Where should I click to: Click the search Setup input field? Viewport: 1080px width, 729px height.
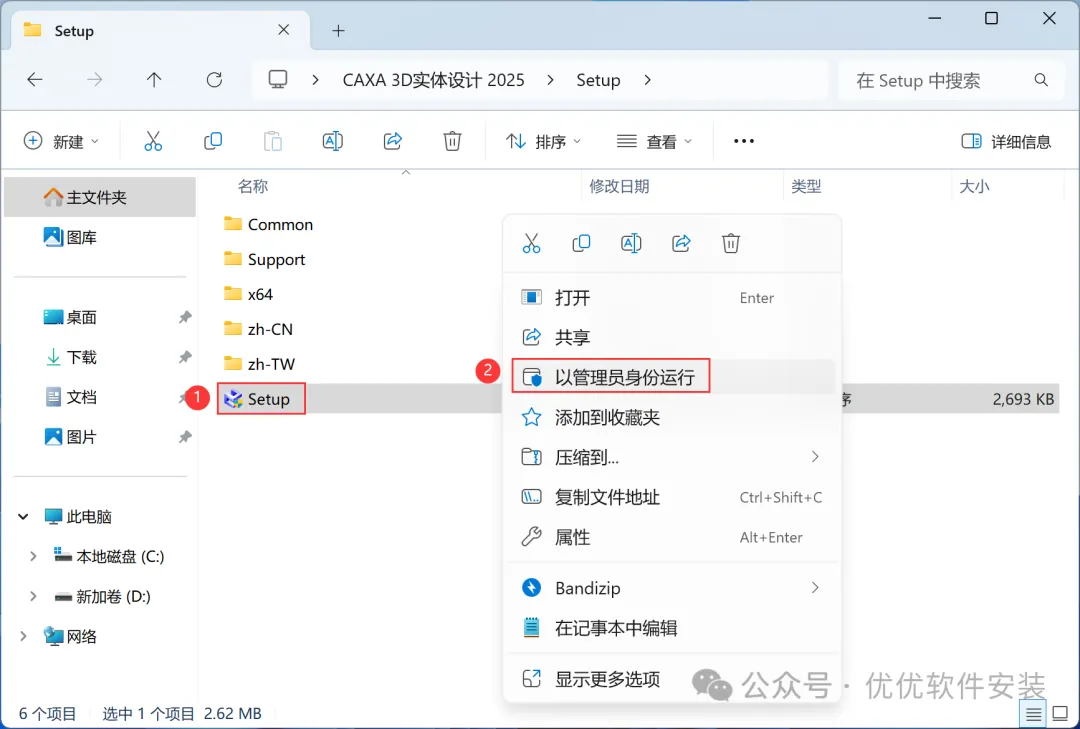(x=951, y=80)
